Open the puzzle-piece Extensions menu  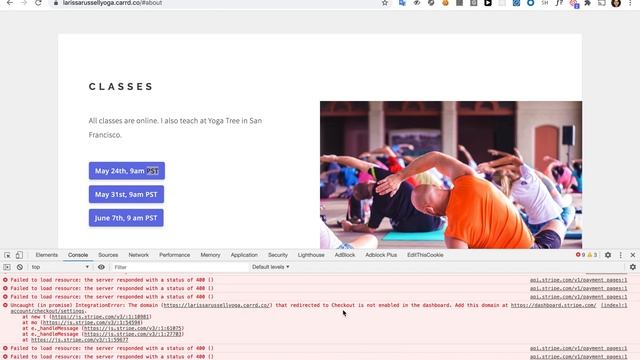(x=588, y=3)
